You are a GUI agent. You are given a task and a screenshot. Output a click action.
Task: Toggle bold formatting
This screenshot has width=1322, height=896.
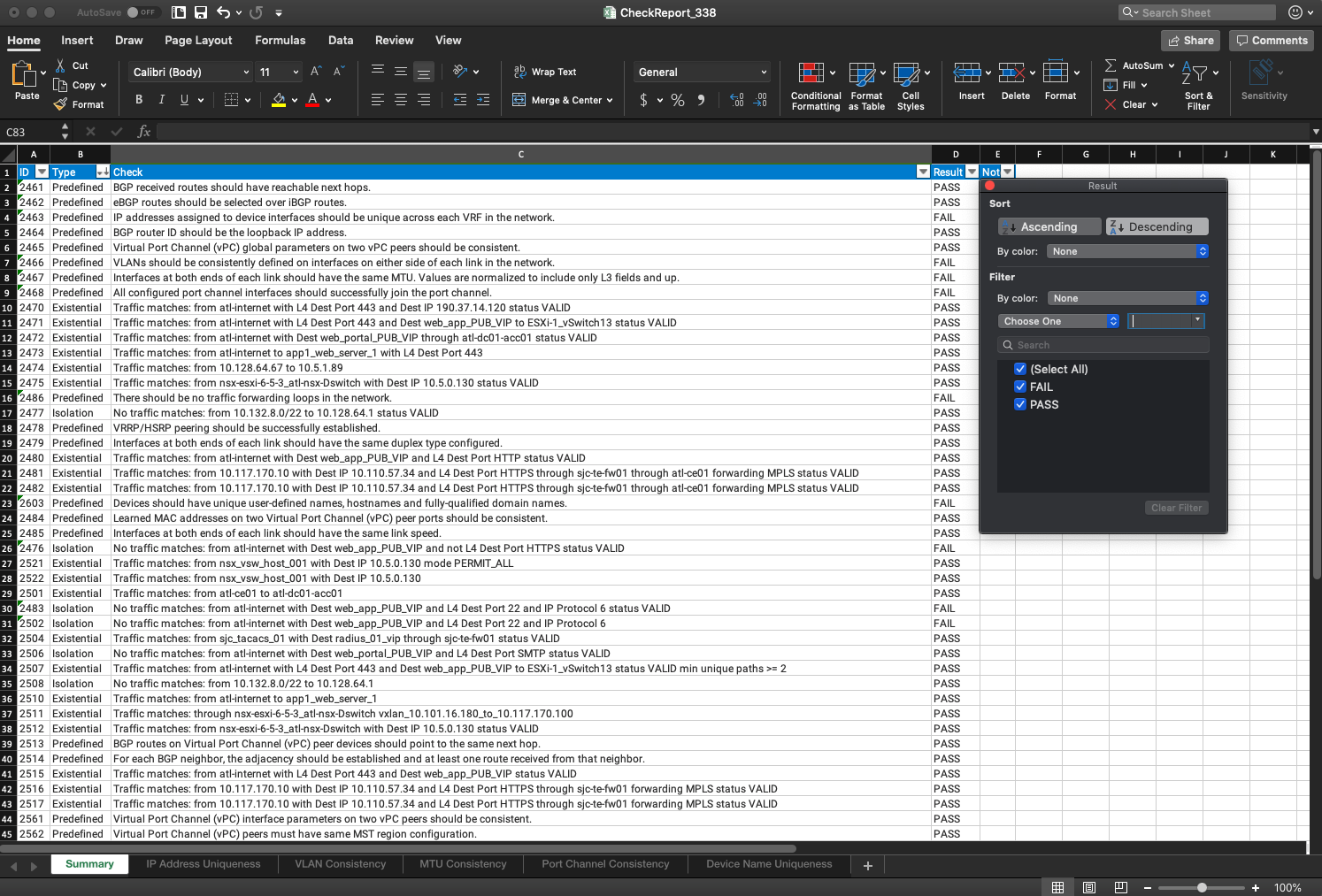pyautogui.click(x=138, y=99)
